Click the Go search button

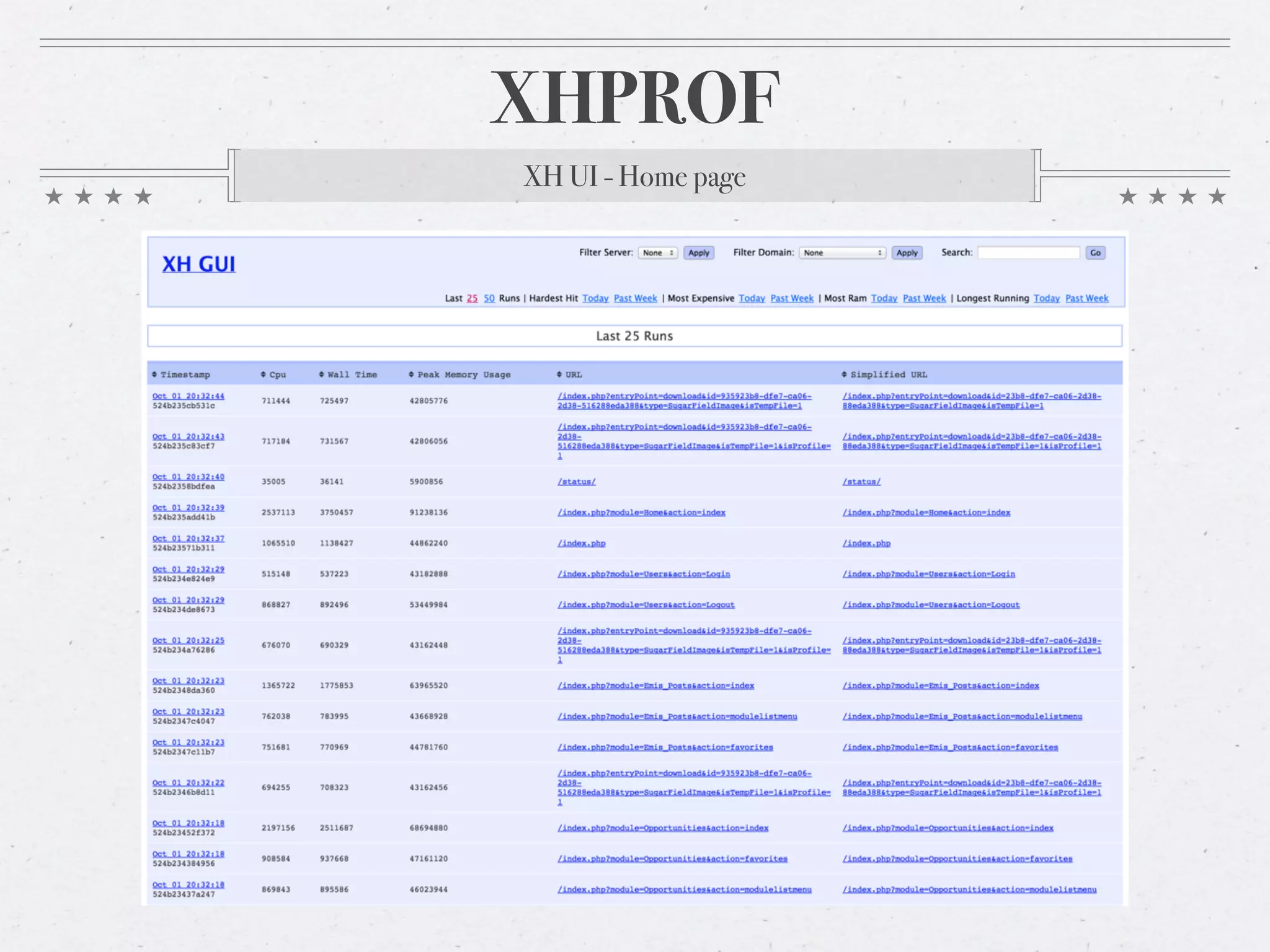coord(1095,253)
